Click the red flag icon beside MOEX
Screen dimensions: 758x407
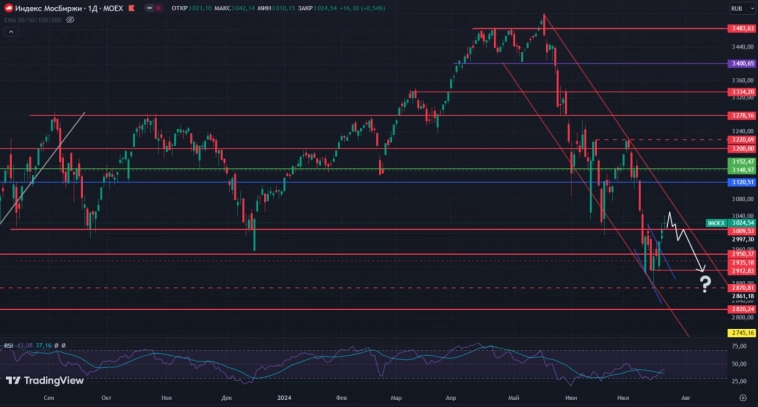pyautogui.click(x=131, y=8)
